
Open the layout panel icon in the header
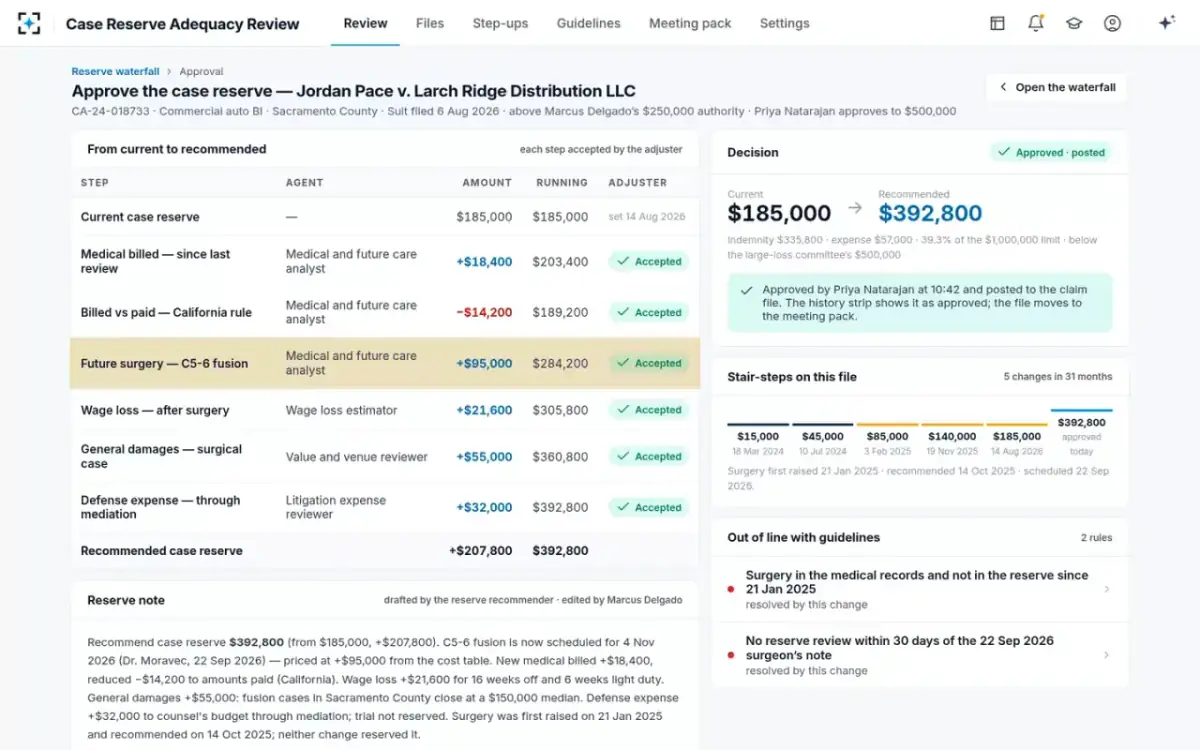tap(997, 23)
